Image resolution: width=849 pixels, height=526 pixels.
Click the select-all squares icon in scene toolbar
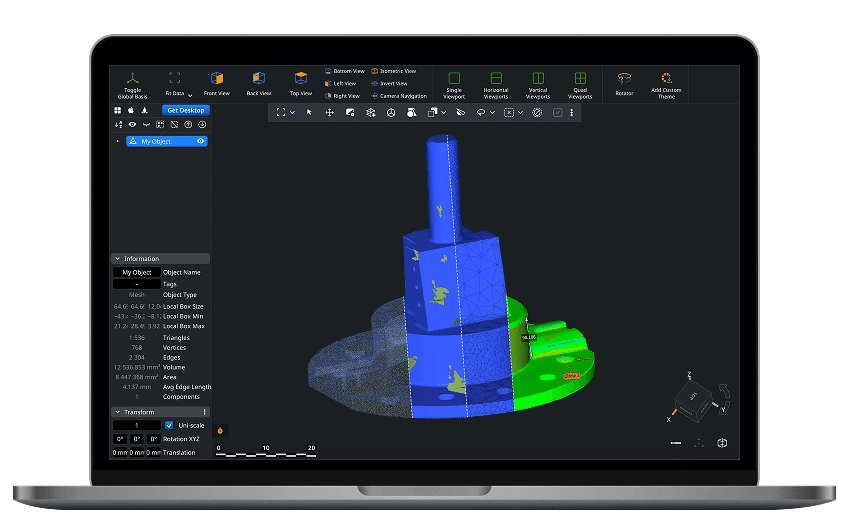[160, 125]
